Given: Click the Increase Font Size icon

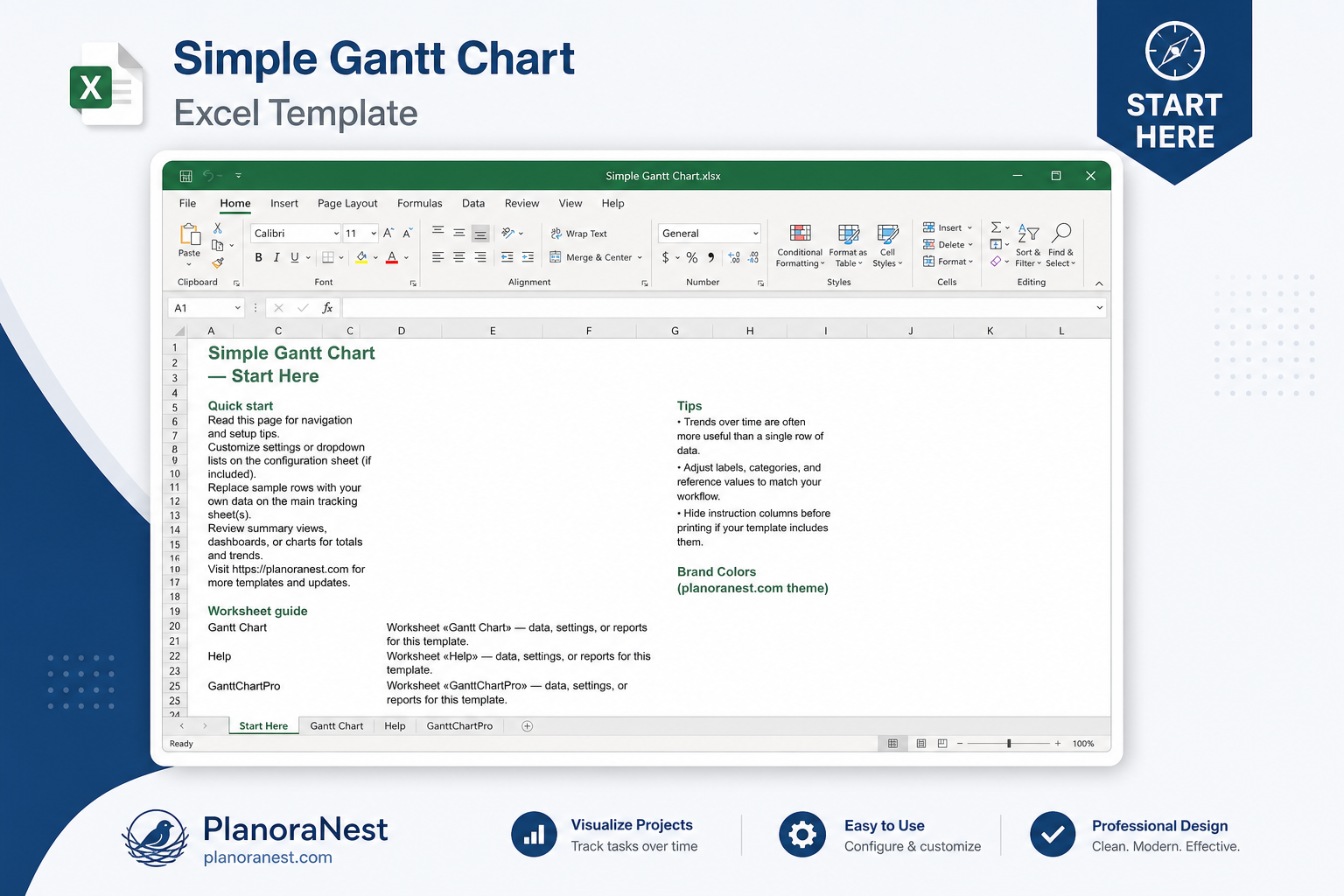Looking at the screenshot, I should coord(388,233).
